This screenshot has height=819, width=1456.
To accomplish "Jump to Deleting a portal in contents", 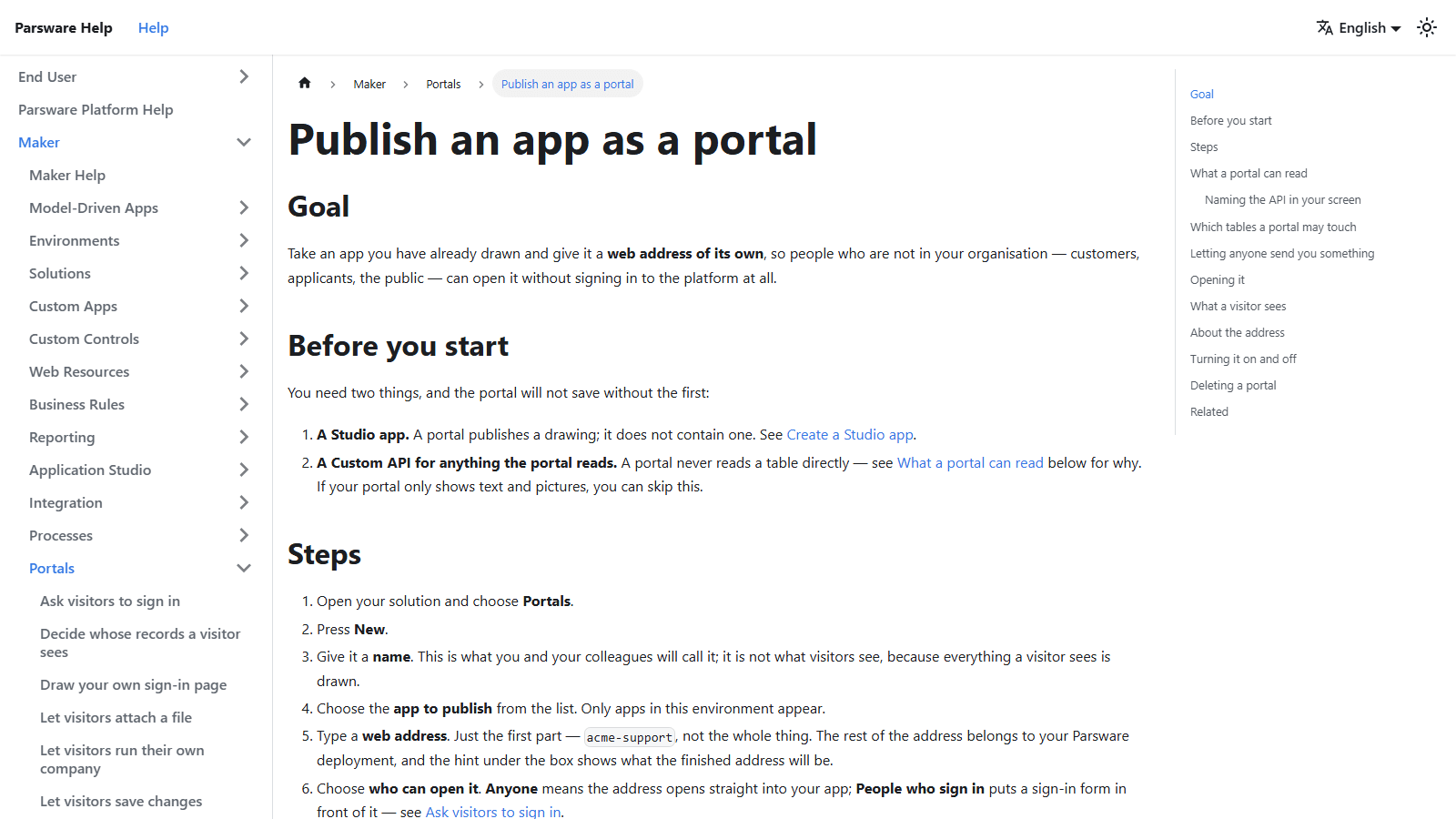I will (1233, 385).
